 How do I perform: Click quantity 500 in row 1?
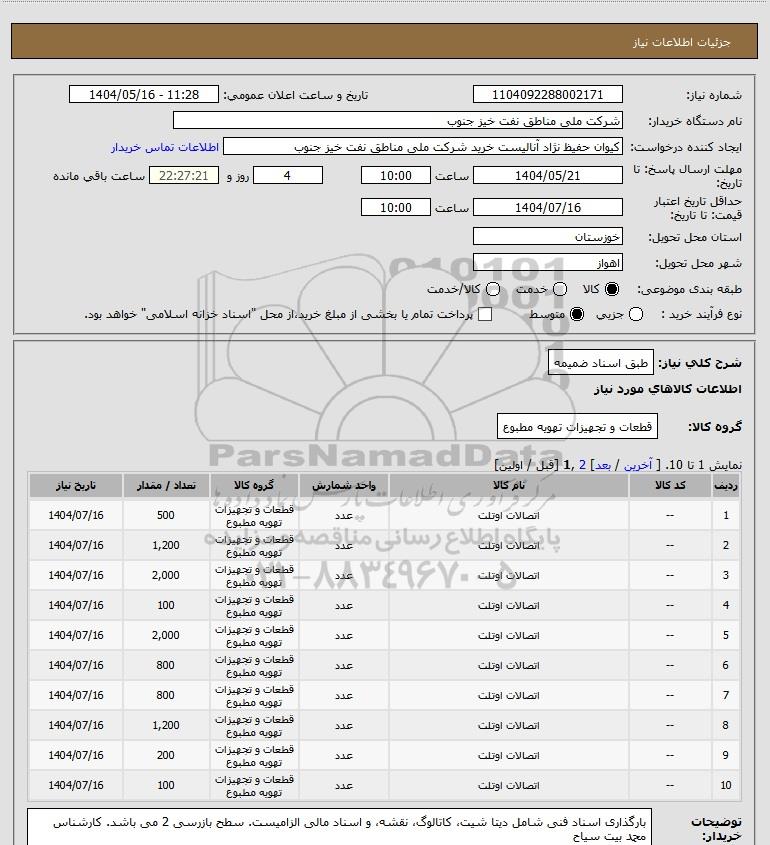click(166, 515)
